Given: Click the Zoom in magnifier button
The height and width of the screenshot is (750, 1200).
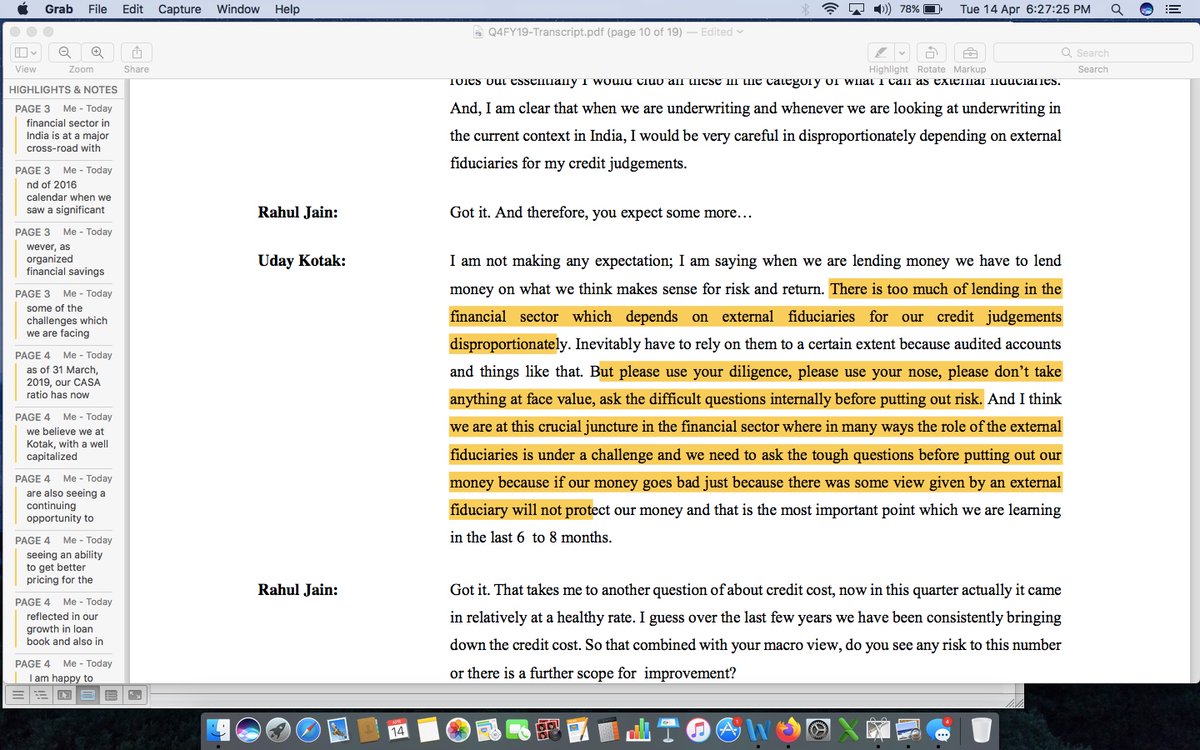Looking at the screenshot, I should 97,52.
